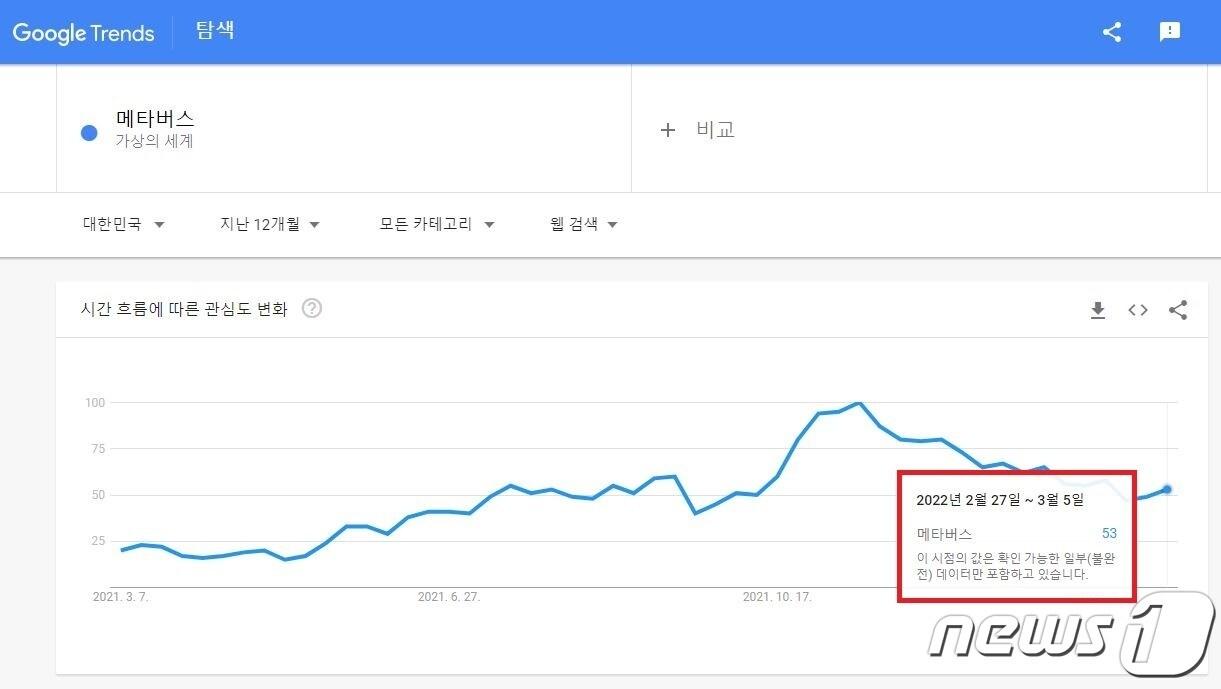Click the Google Trends logo
The image size is (1221, 689).
[x=83, y=32]
